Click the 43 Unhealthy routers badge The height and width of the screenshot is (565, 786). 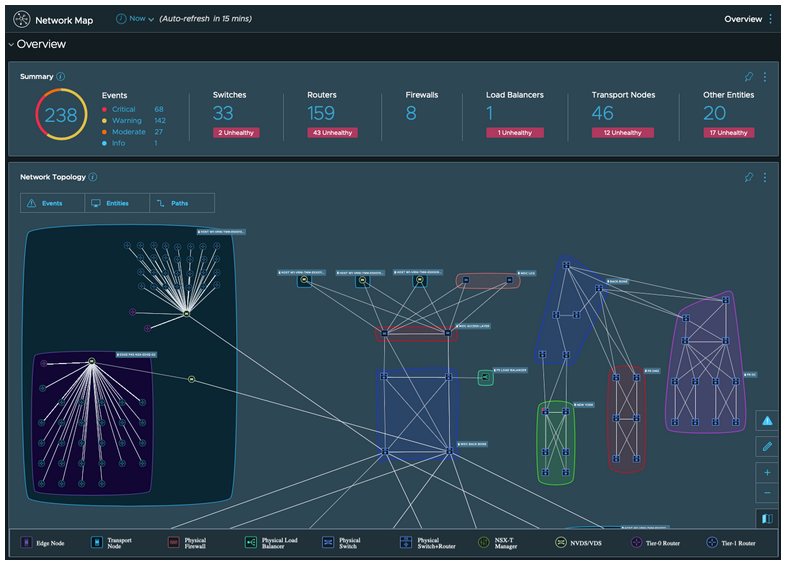(331, 132)
